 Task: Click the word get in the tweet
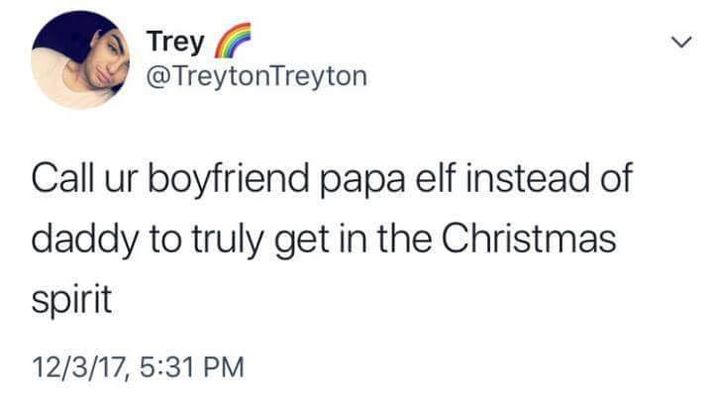click(302, 243)
